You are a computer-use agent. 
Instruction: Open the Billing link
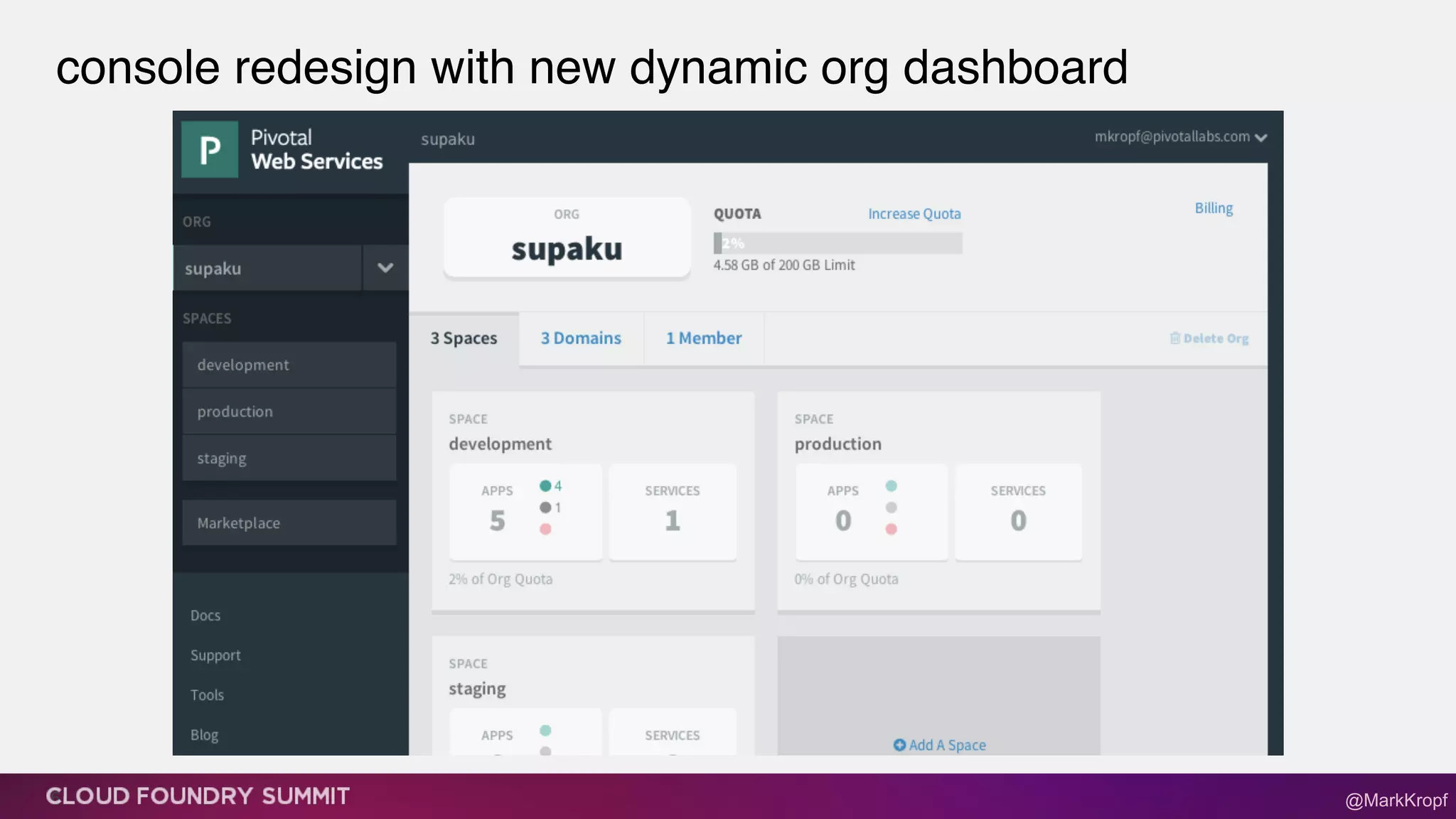tap(1214, 208)
